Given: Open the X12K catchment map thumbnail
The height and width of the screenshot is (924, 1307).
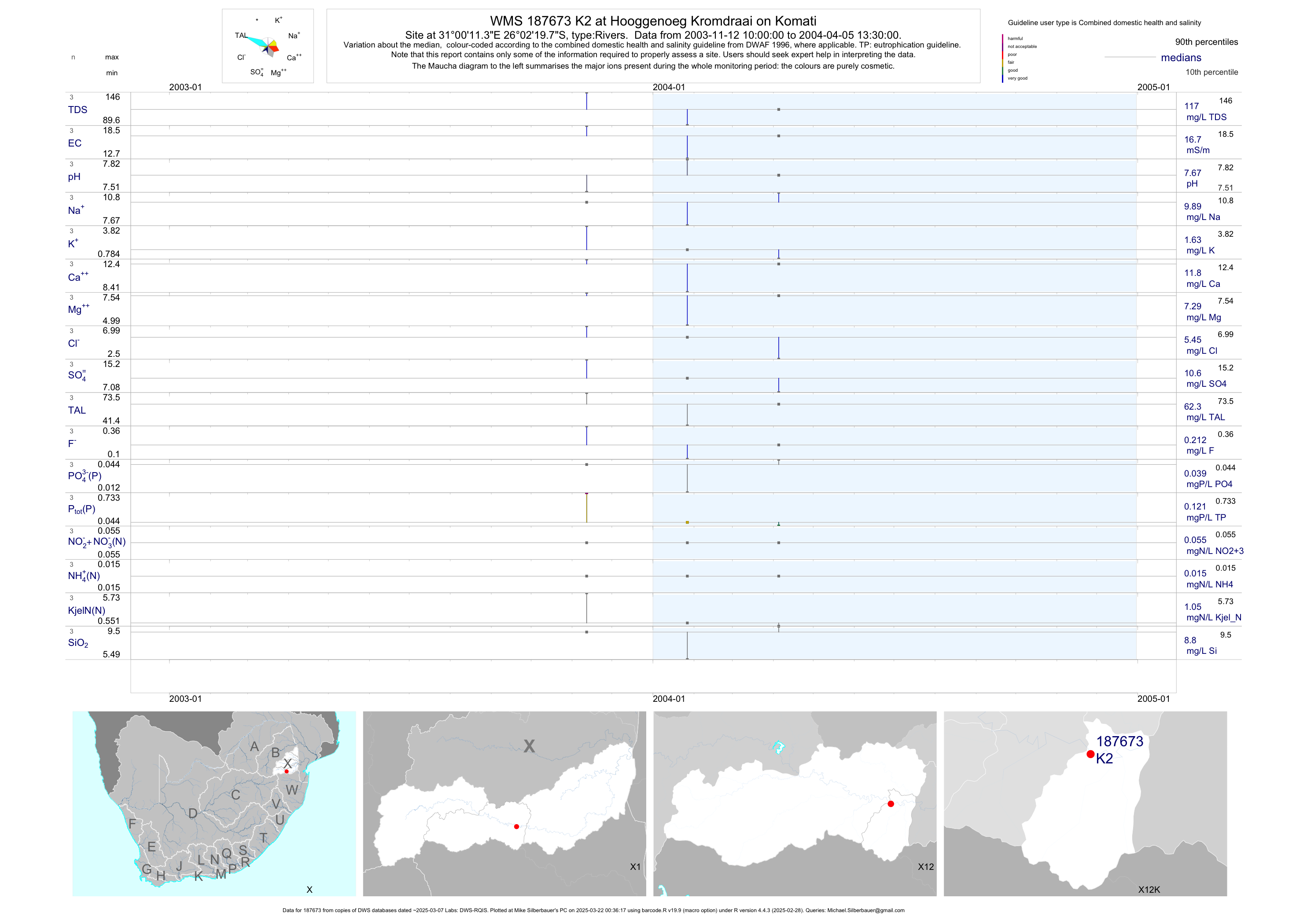Looking at the screenshot, I should point(1085,803).
